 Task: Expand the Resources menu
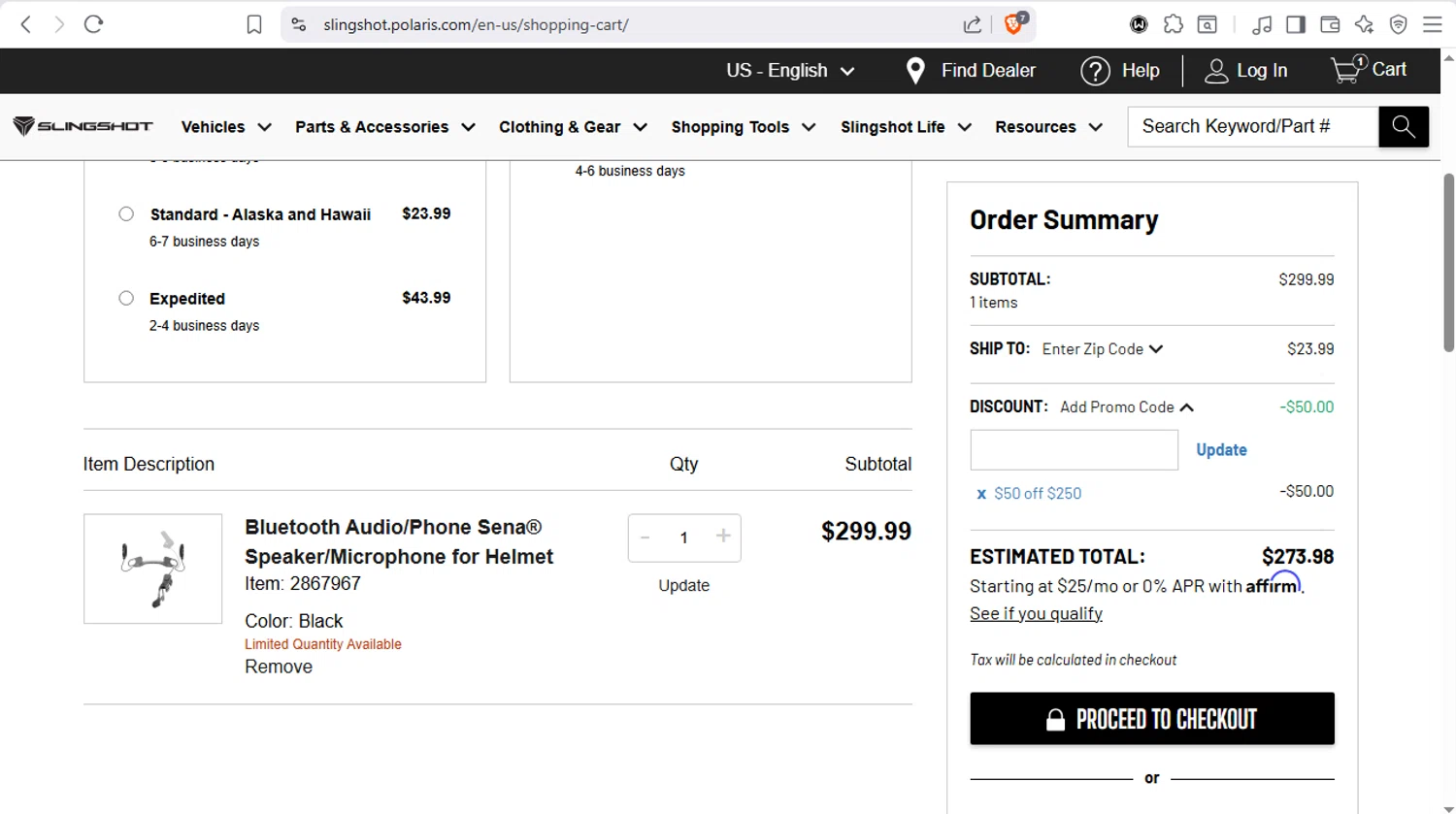[1049, 126]
